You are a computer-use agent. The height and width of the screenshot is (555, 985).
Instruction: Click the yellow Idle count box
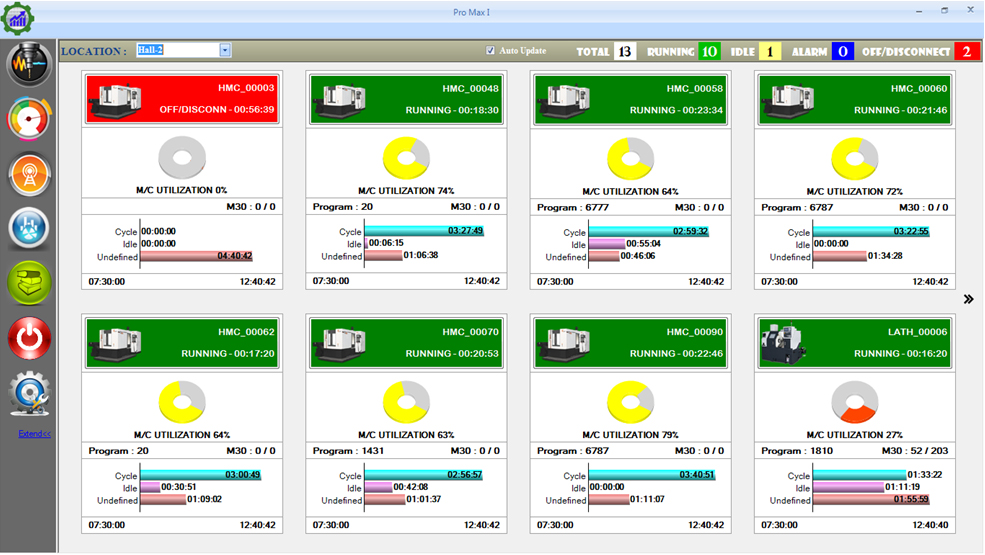tap(769, 51)
